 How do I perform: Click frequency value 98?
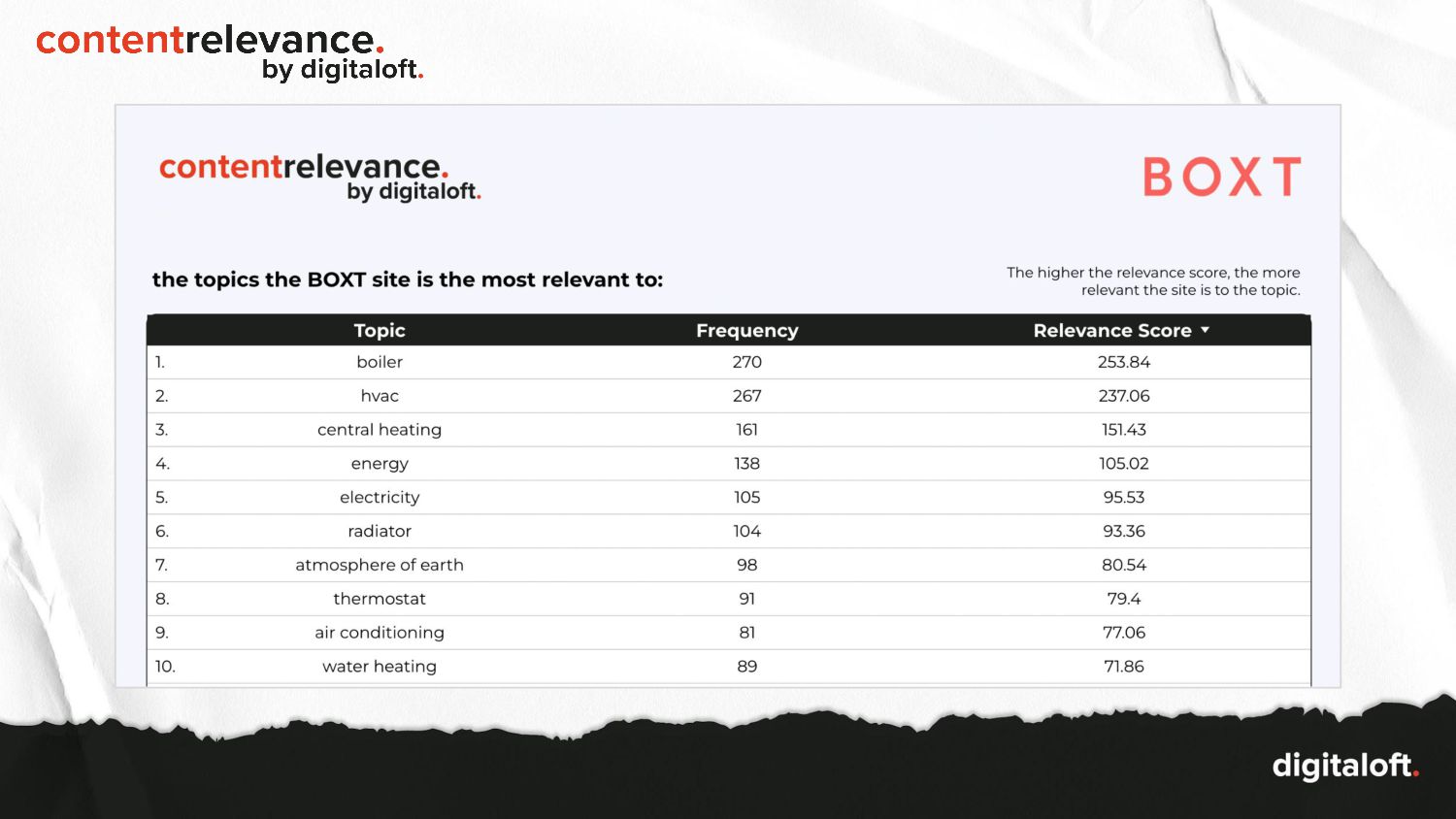tap(746, 565)
